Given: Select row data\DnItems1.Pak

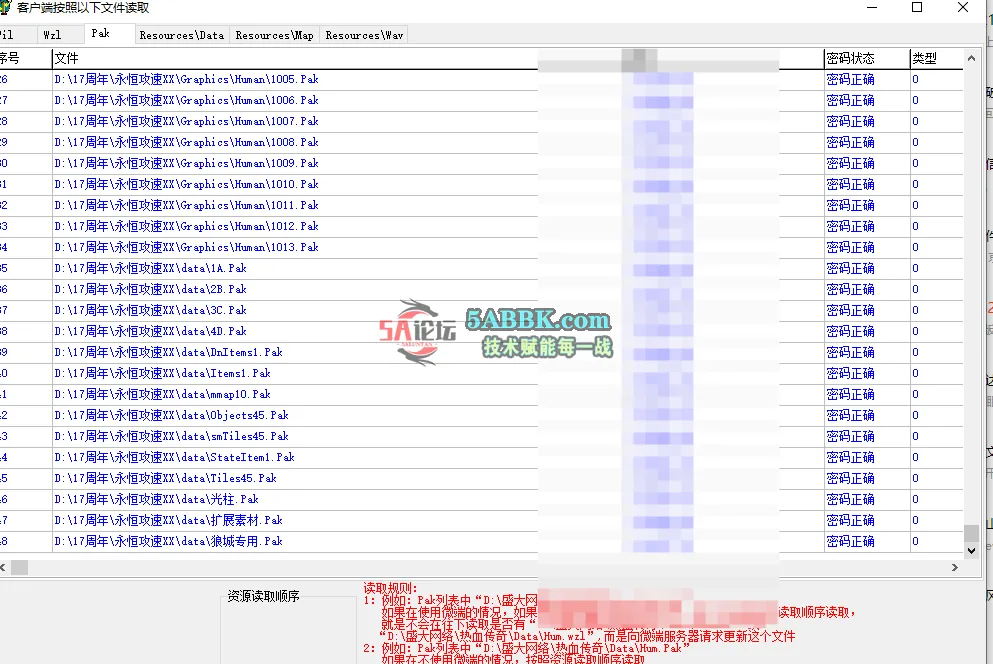Looking at the screenshot, I should pyautogui.click(x=481, y=352).
